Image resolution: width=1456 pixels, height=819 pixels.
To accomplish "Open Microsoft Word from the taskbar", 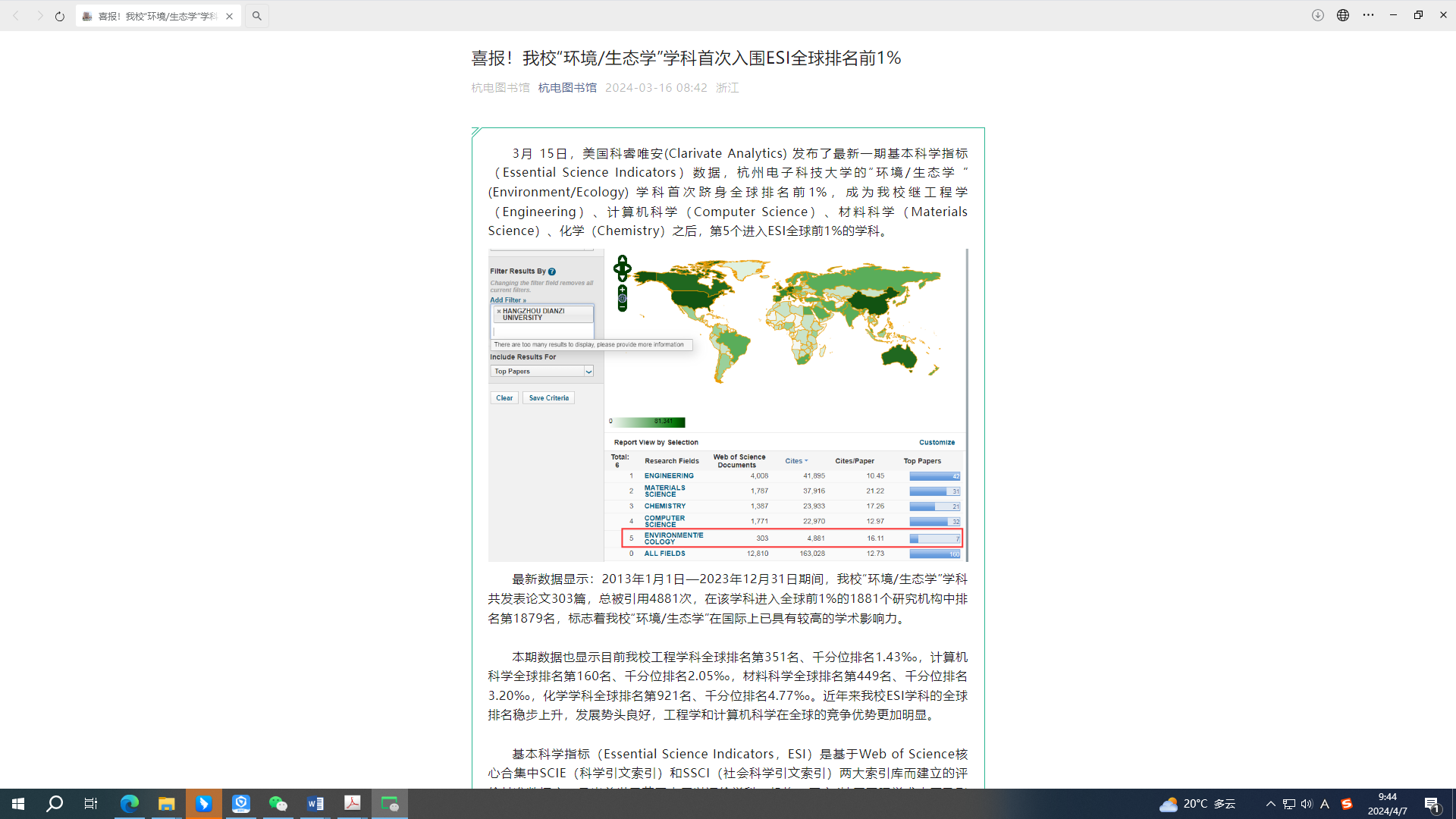I will [315, 804].
